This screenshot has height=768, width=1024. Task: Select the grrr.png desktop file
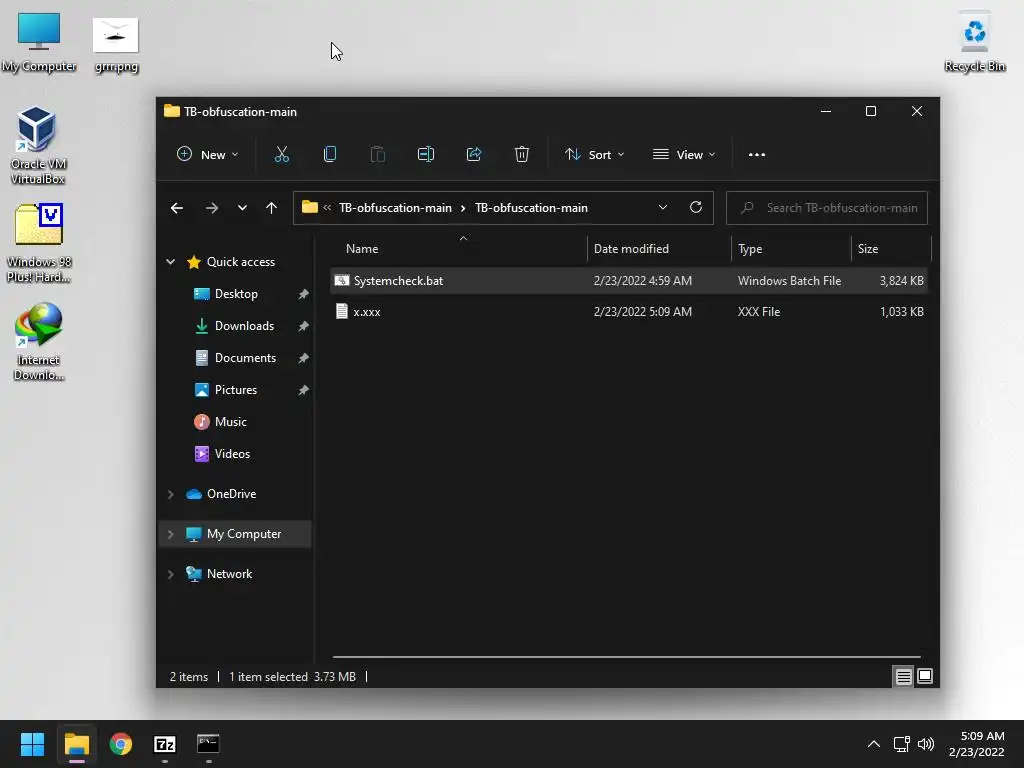coord(116,44)
